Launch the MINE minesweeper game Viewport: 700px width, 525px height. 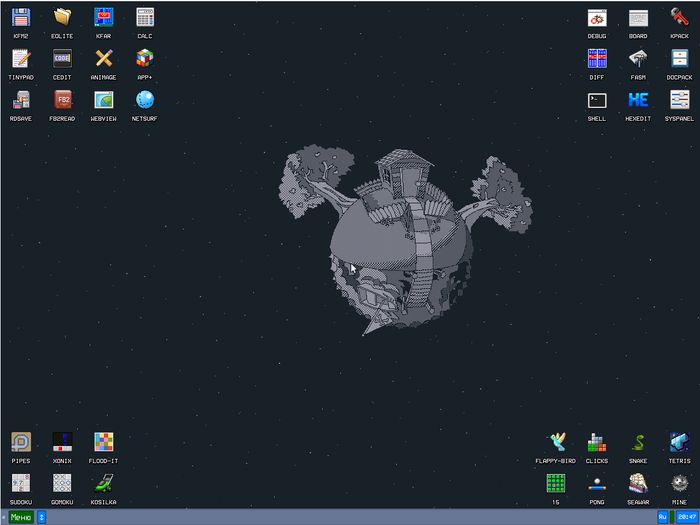click(679, 484)
